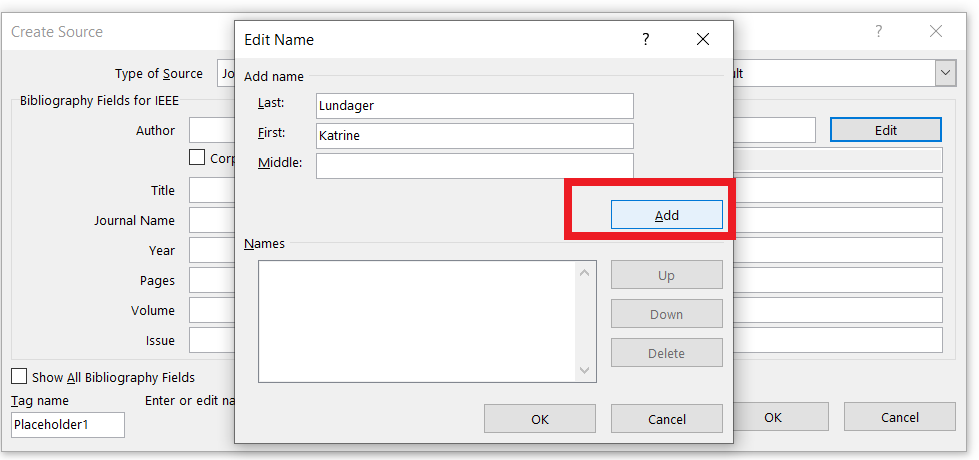
Task: Click the Tag name field with Placeholder1
Action: [67, 424]
